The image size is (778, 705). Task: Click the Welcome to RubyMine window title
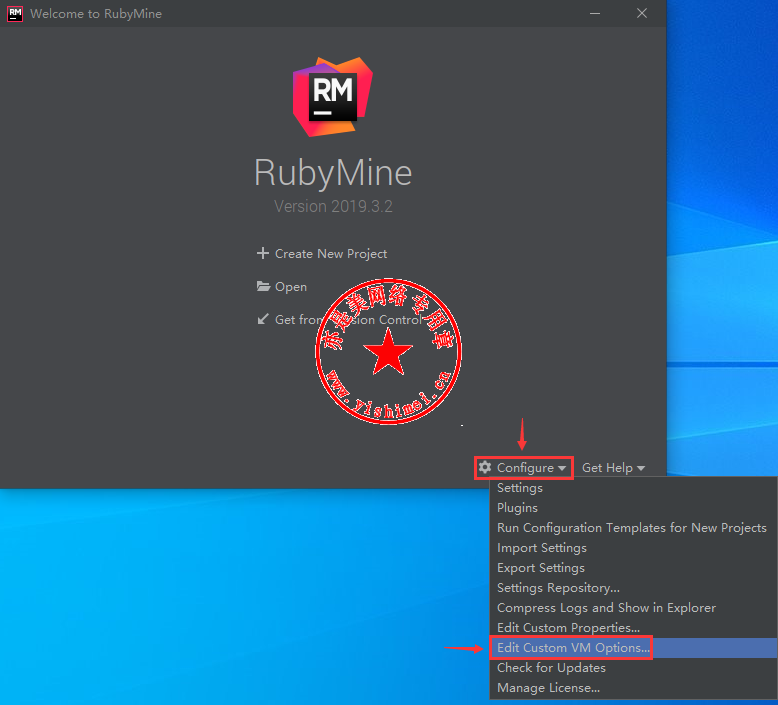[x=96, y=14]
